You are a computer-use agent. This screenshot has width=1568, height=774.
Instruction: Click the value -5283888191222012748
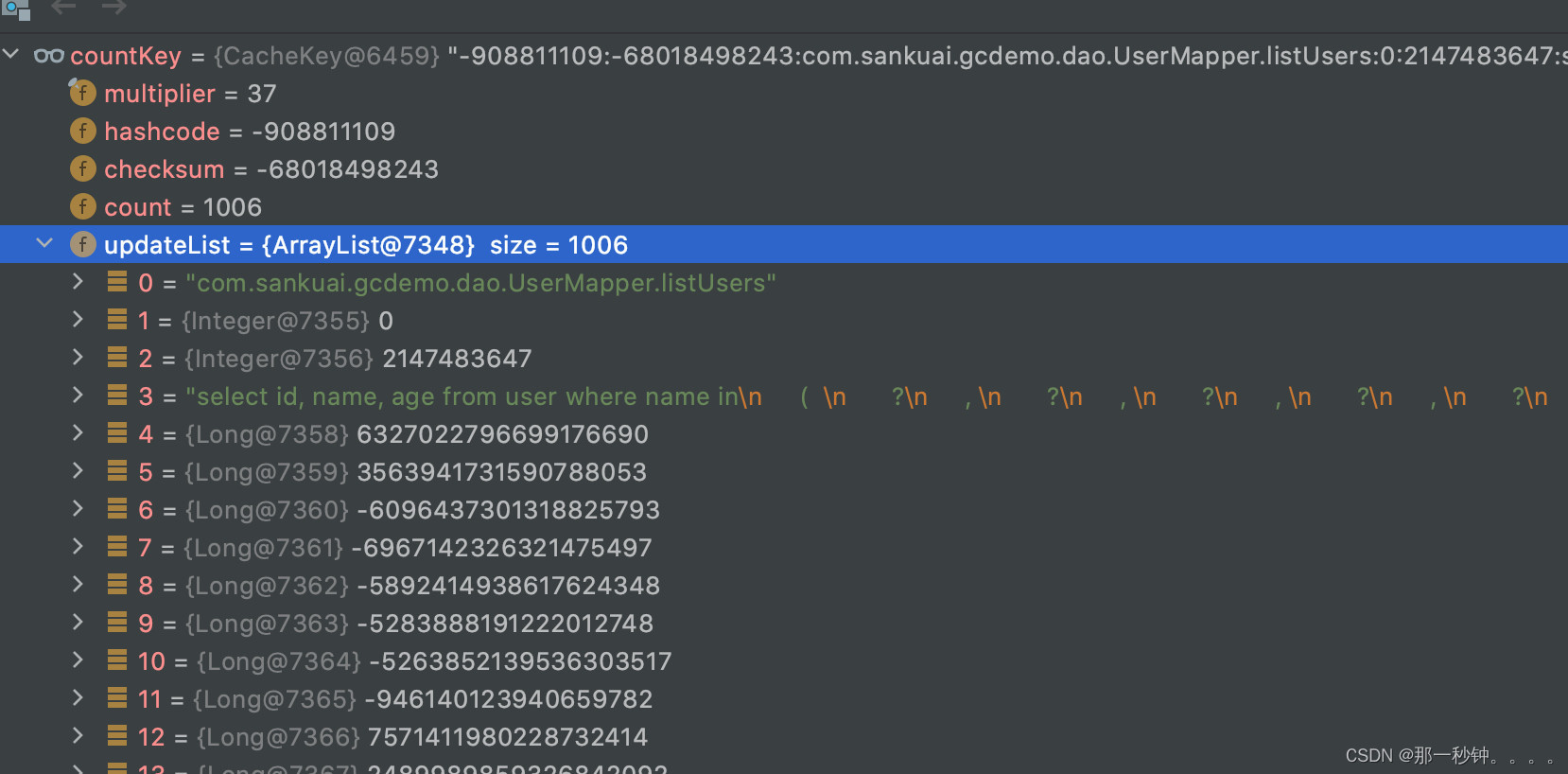pos(505,624)
